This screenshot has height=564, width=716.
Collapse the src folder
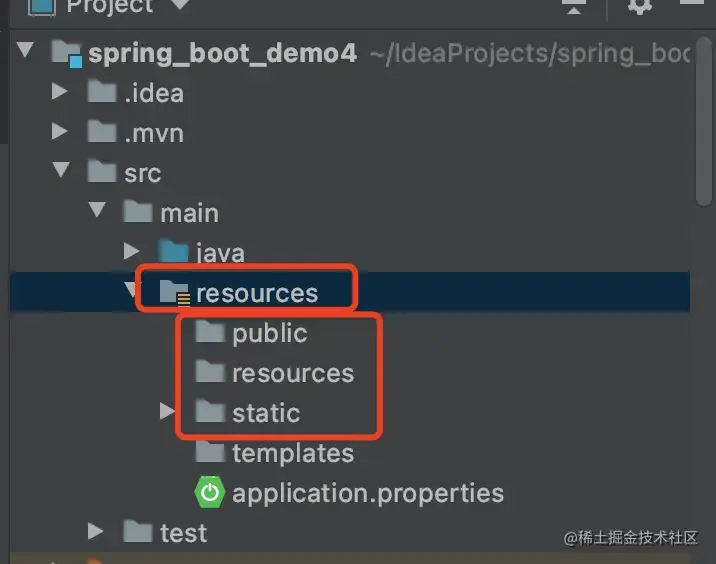click(x=61, y=170)
